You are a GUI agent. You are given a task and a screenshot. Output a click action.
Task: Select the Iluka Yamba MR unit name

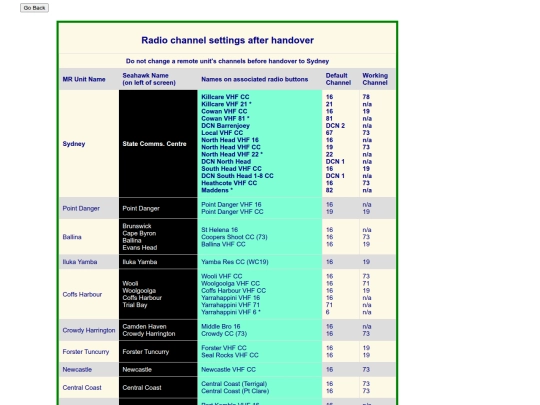(80, 262)
